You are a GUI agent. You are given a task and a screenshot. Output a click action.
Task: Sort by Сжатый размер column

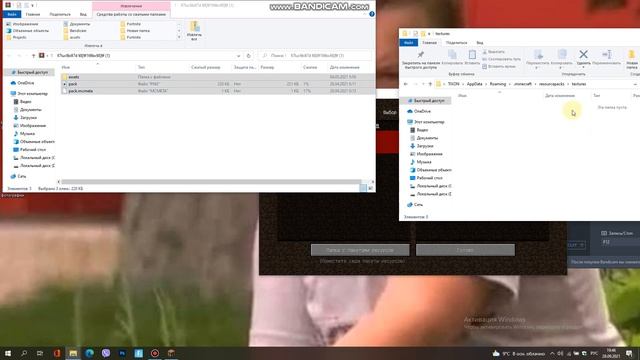coord(206,67)
